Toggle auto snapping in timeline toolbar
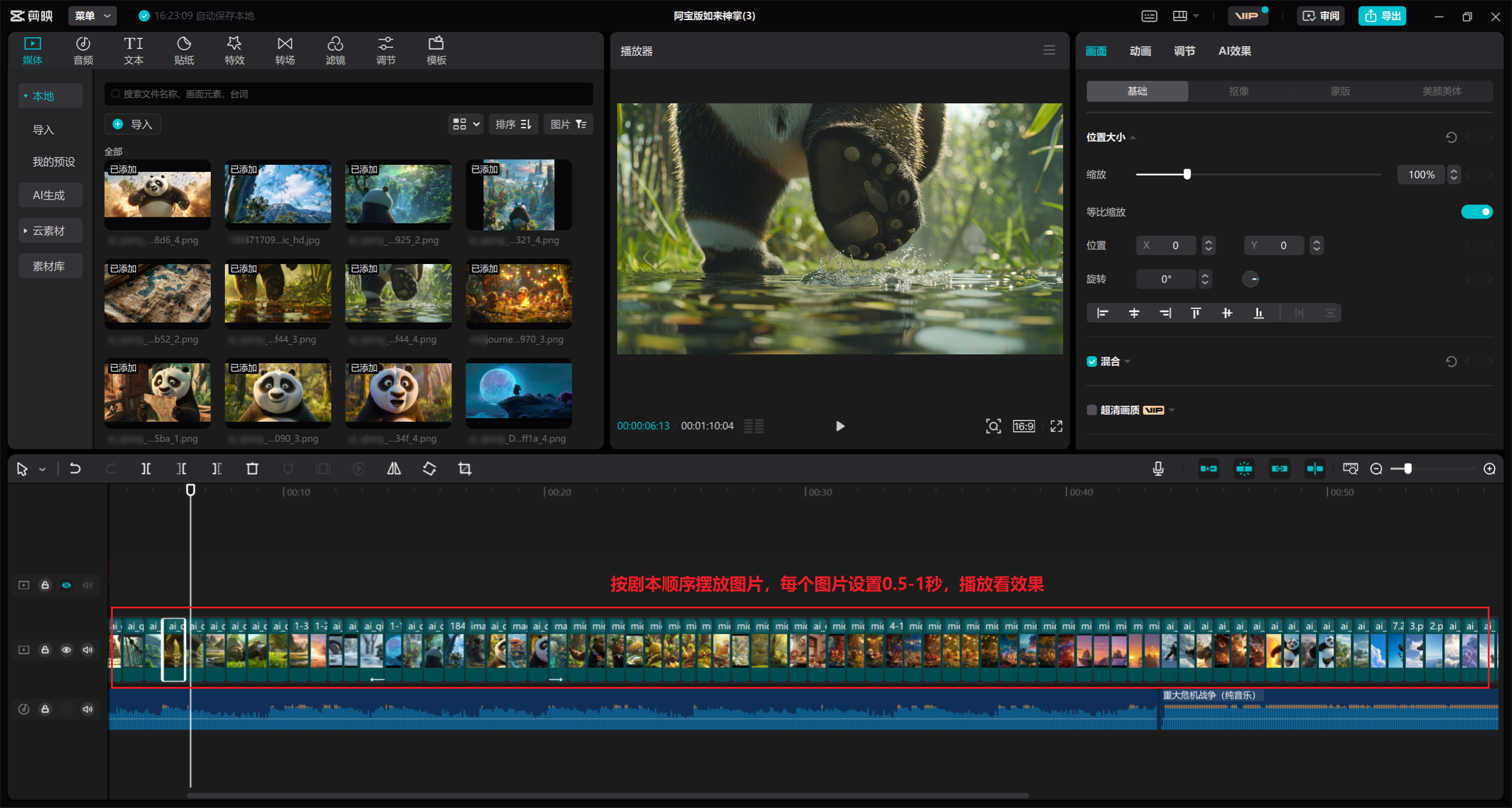1512x808 pixels. 1244,469
